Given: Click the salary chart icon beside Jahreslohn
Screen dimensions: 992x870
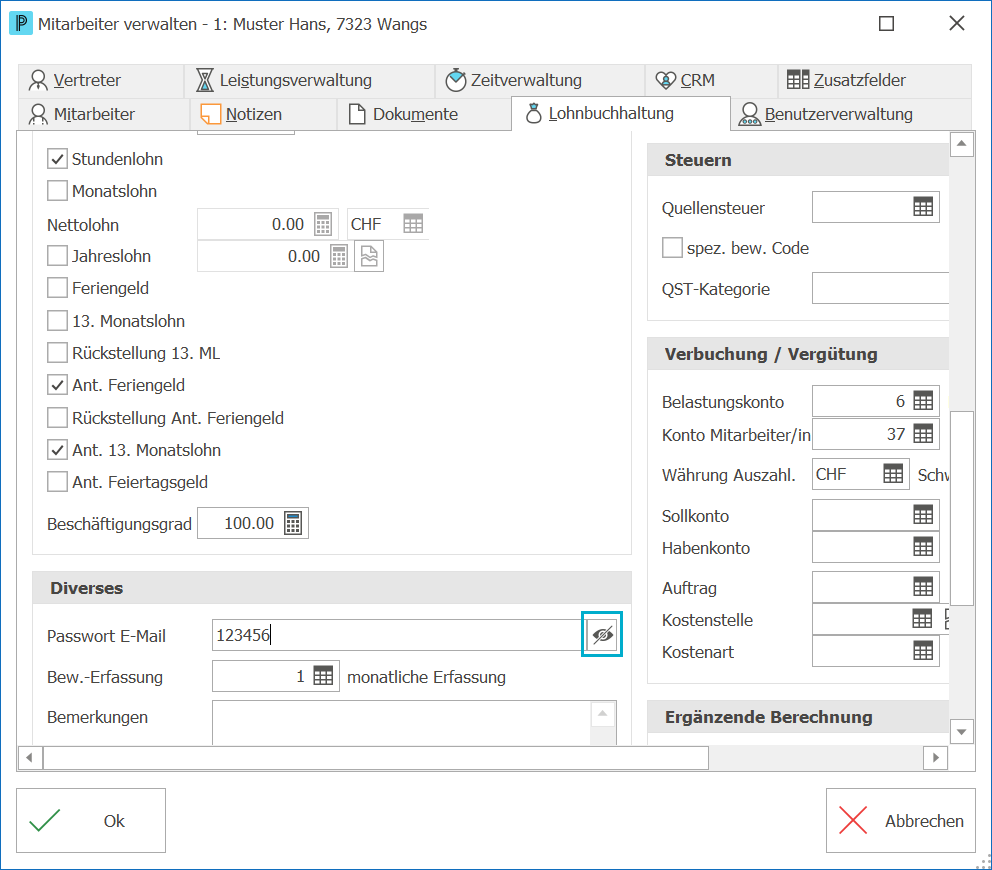Looking at the screenshot, I should [x=369, y=256].
